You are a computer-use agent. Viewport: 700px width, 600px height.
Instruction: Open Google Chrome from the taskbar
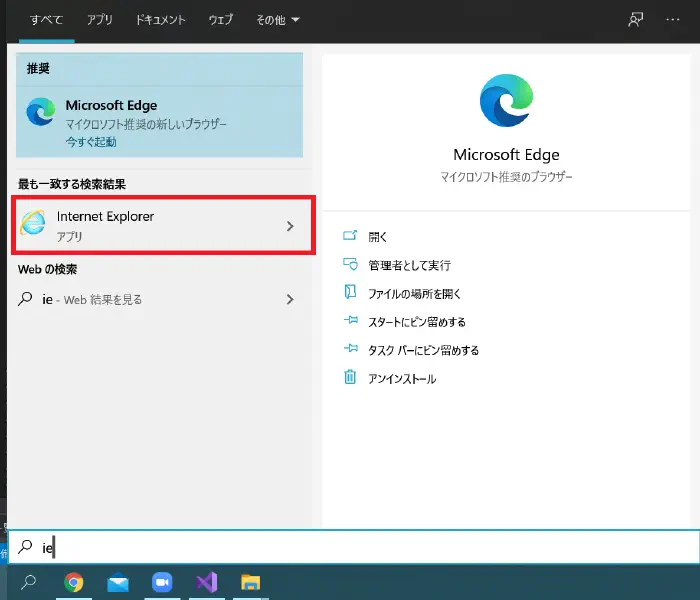(x=74, y=582)
